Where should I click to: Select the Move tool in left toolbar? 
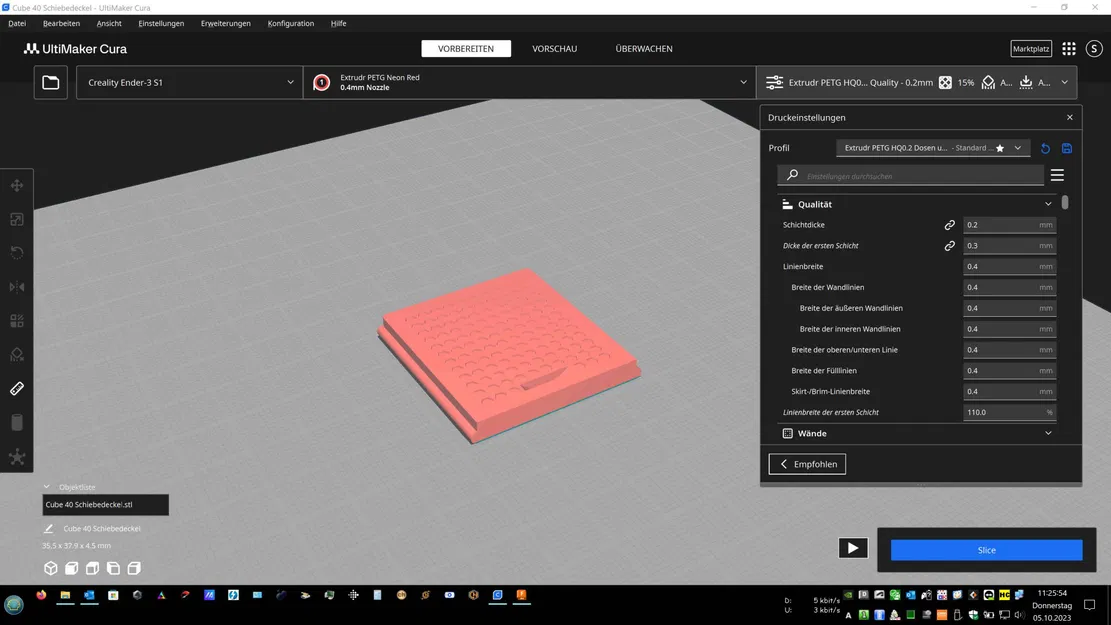[17, 186]
